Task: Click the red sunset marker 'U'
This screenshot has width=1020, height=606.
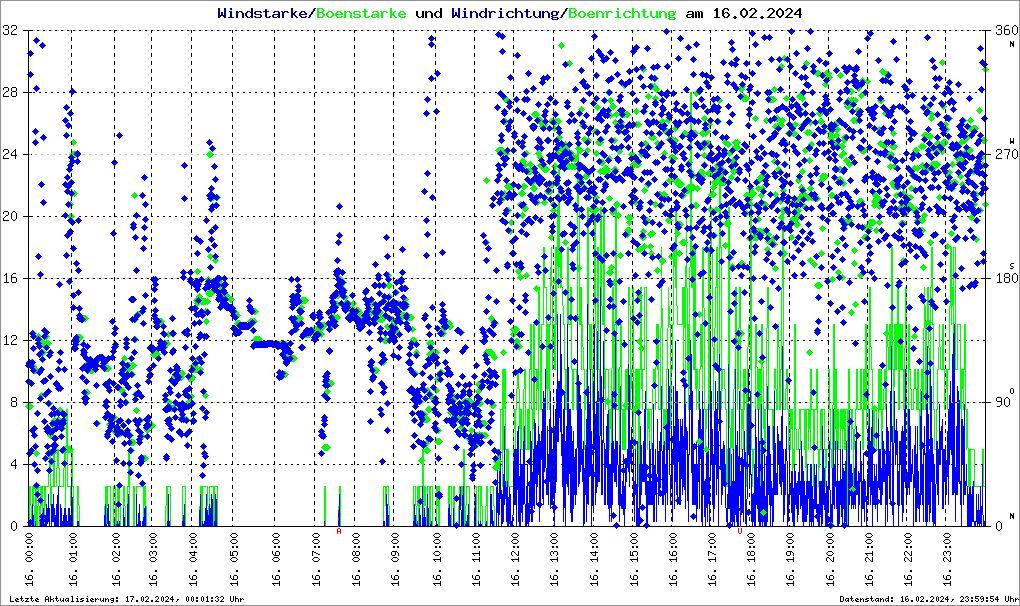Action: point(739,532)
